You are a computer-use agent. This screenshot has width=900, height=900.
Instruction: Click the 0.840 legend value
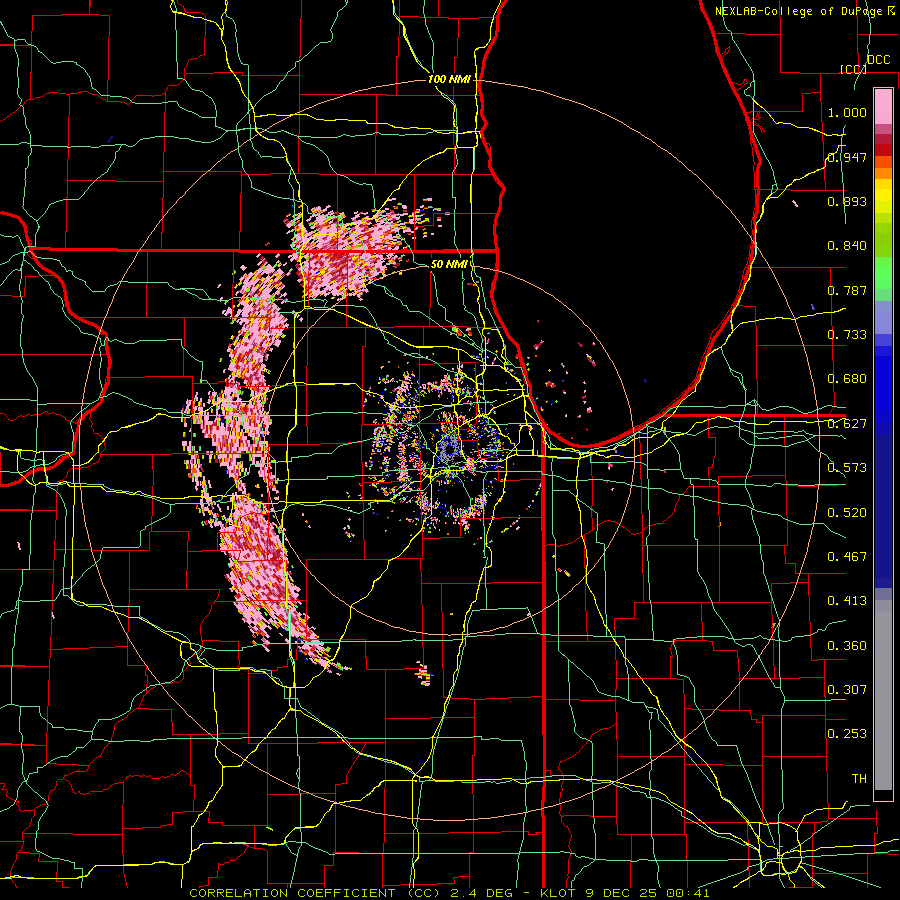tap(847, 246)
